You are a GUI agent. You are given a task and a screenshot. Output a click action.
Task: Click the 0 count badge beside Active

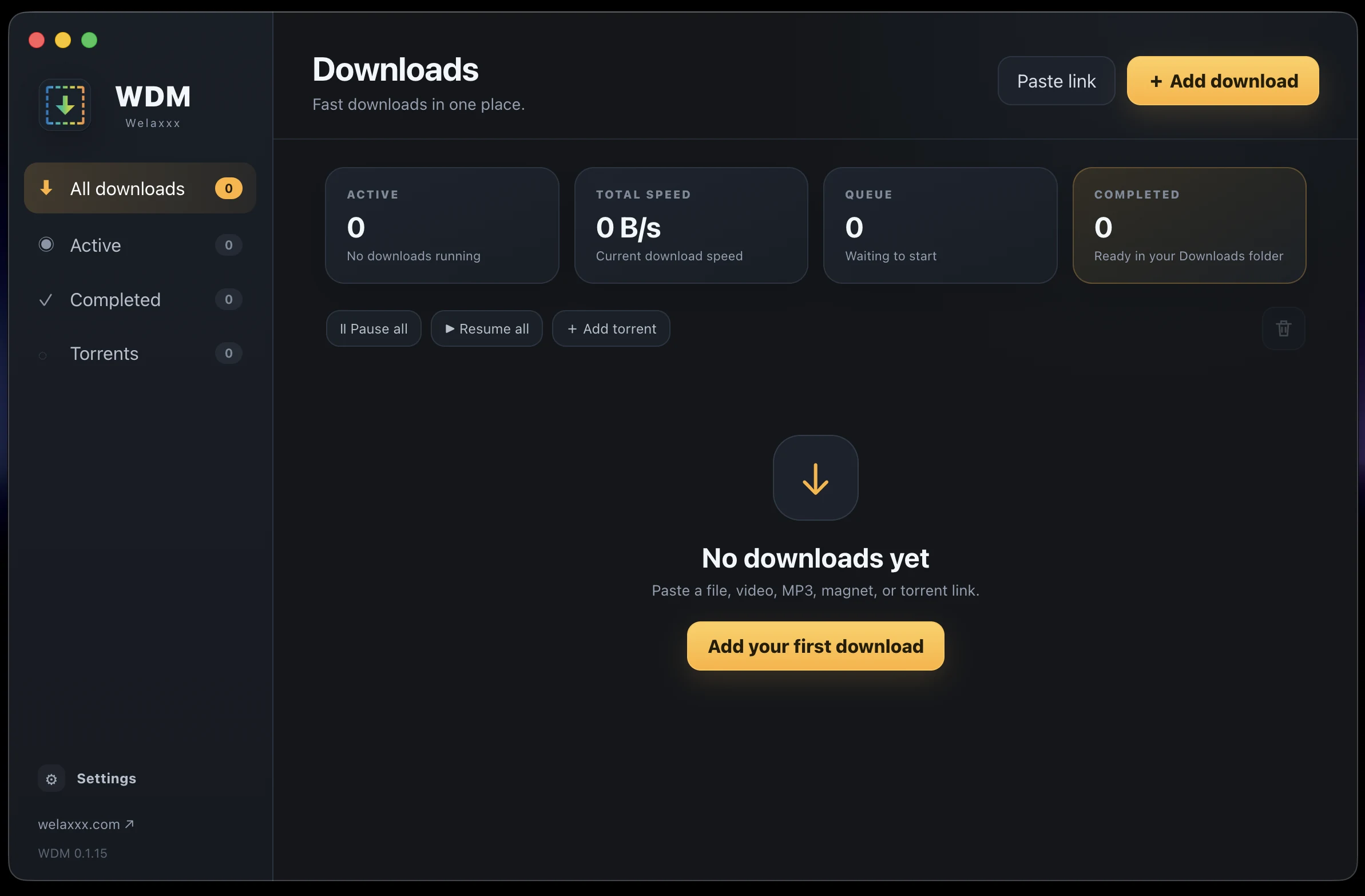coord(228,245)
